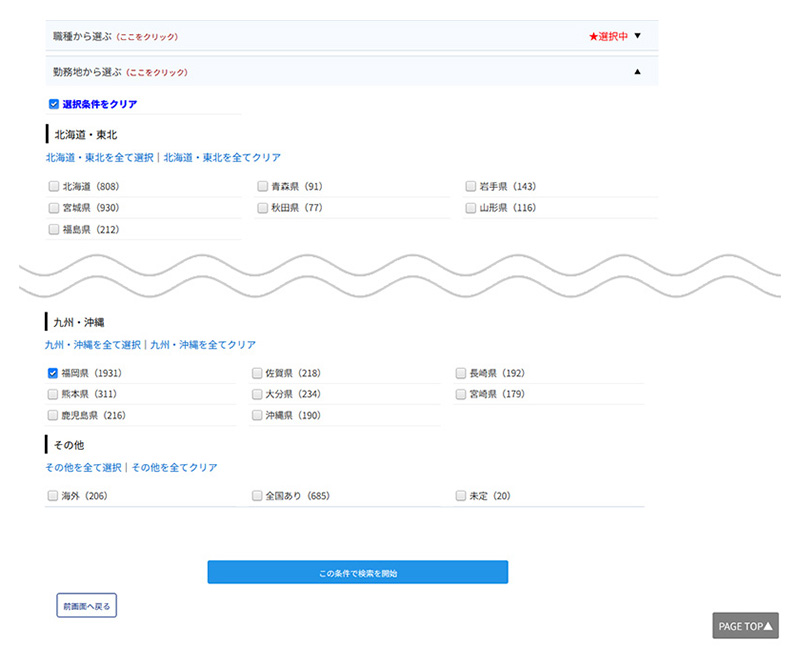Tick the 岩手県 (143) checkbox

pyautogui.click(x=471, y=186)
